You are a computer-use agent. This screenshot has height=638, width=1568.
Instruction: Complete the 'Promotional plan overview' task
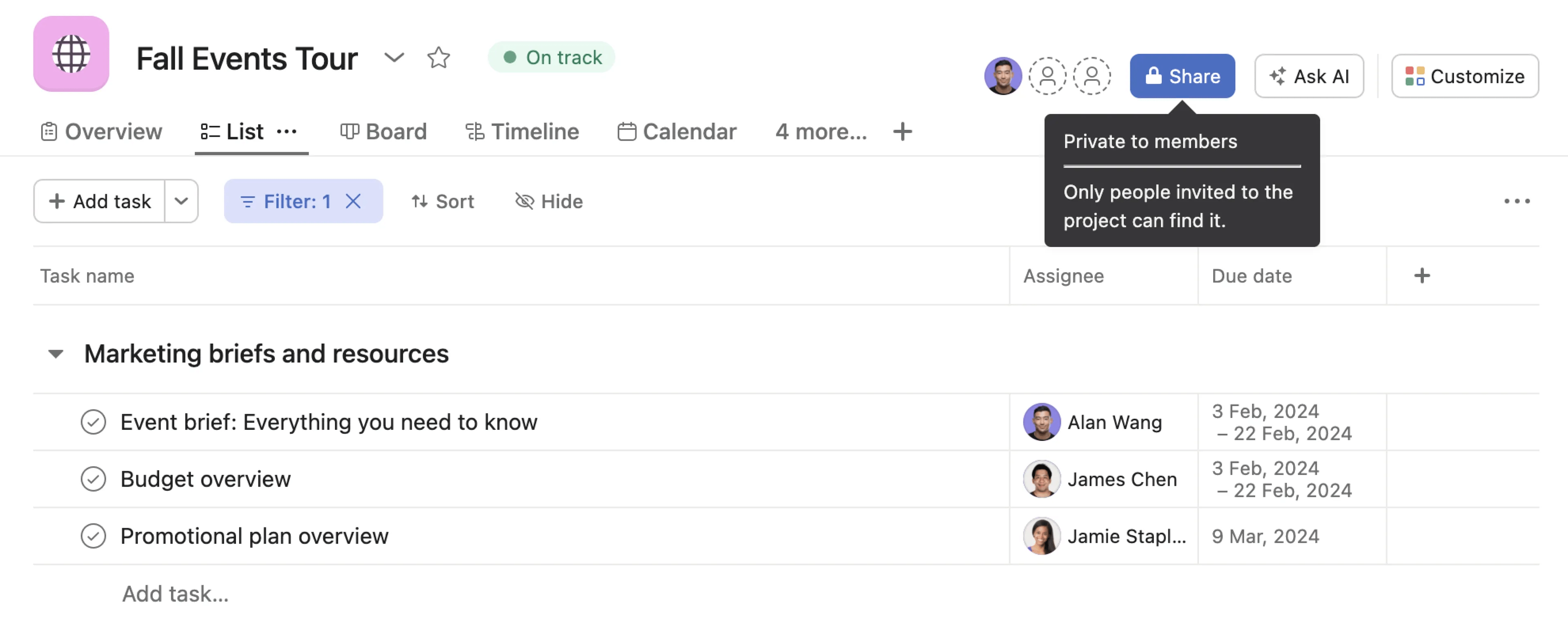[x=93, y=536]
